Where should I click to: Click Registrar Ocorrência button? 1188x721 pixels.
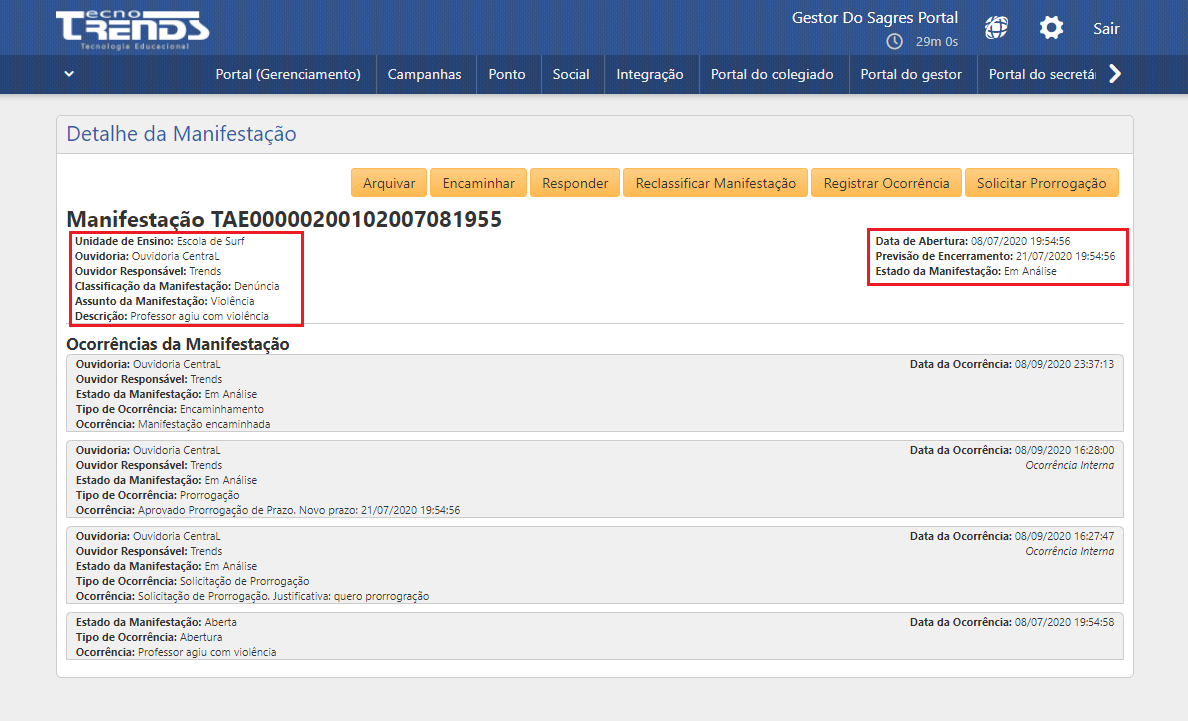point(886,183)
